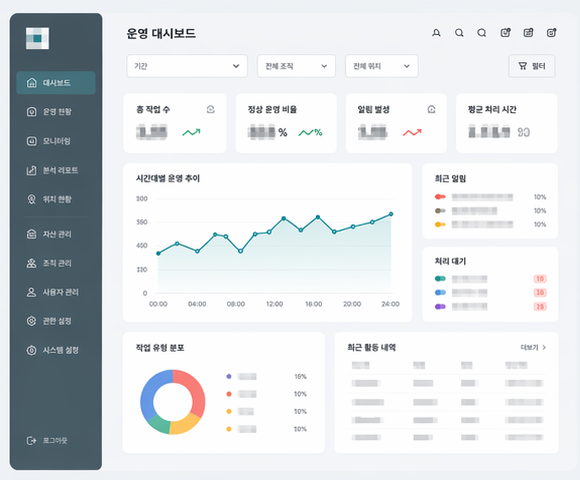580x480 pixels.
Task: Click the teal pill in 처리 대기
Action: pyautogui.click(x=440, y=278)
